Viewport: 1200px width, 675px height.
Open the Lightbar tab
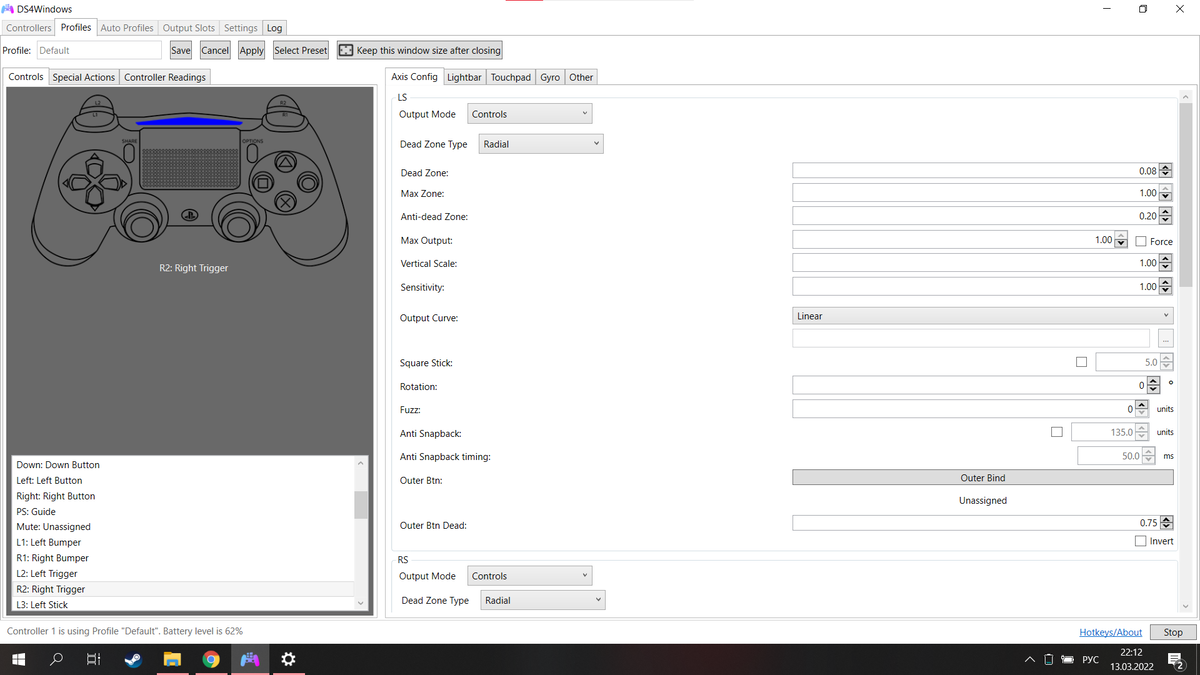pyautogui.click(x=464, y=77)
